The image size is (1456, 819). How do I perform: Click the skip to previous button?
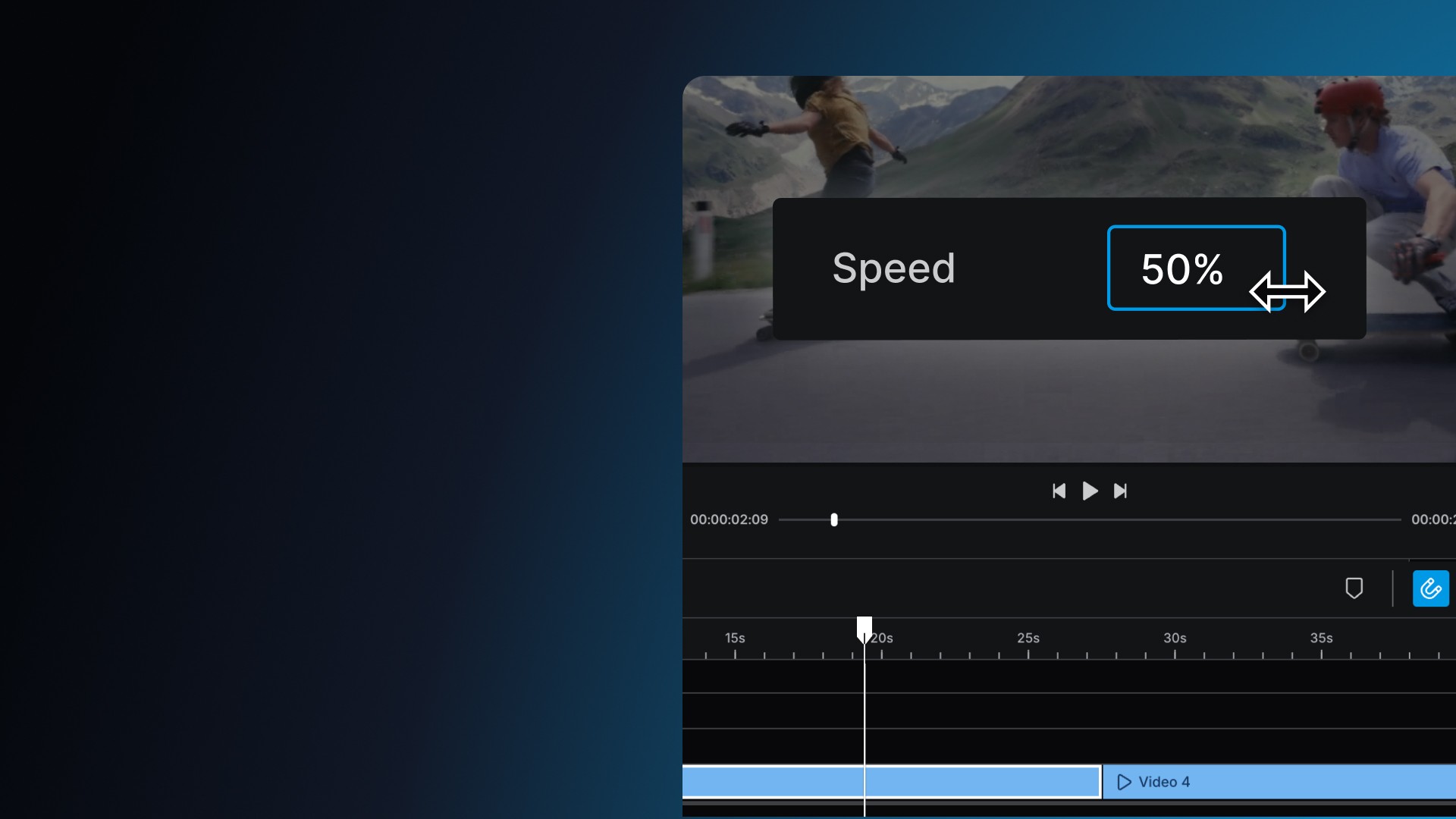pos(1059,491)
